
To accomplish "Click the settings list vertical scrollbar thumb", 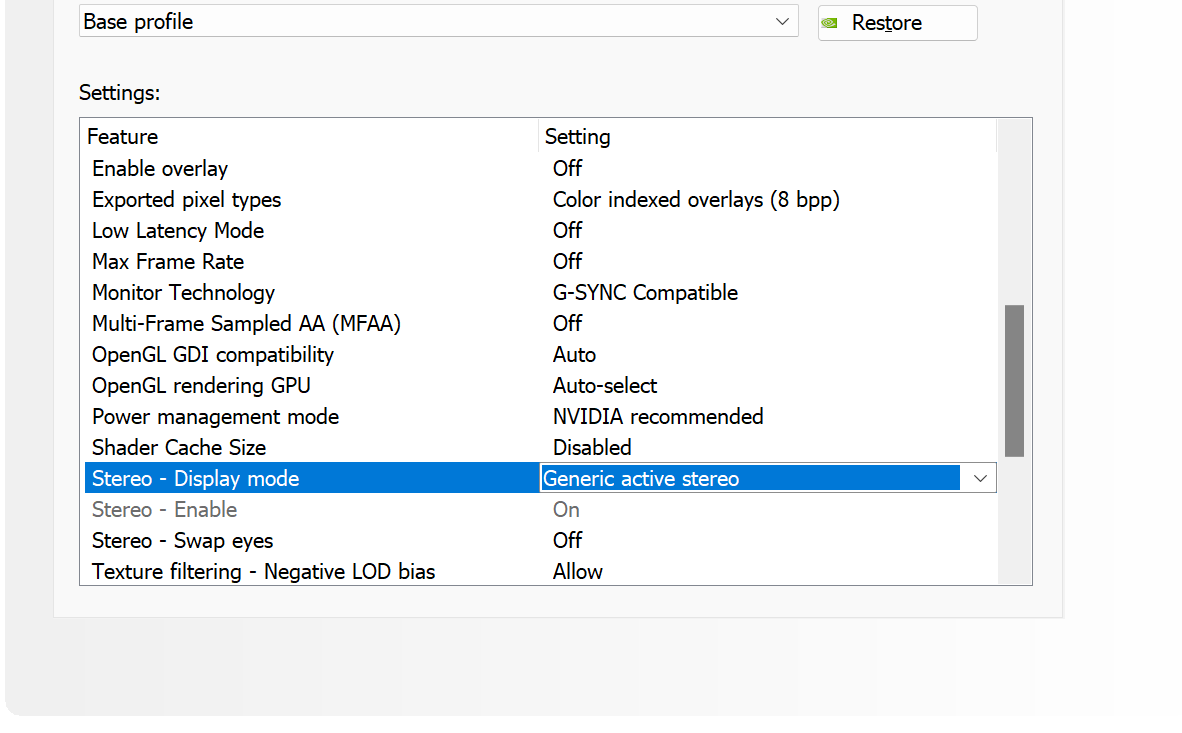I will [1014, 381].
